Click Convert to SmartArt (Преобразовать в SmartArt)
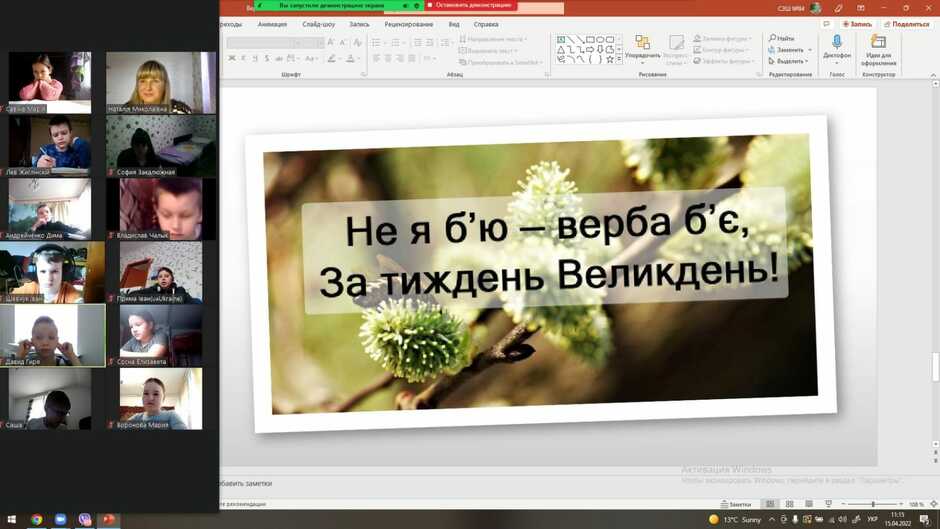This screenshot has height=529, width=940. (x=501, y=62)
